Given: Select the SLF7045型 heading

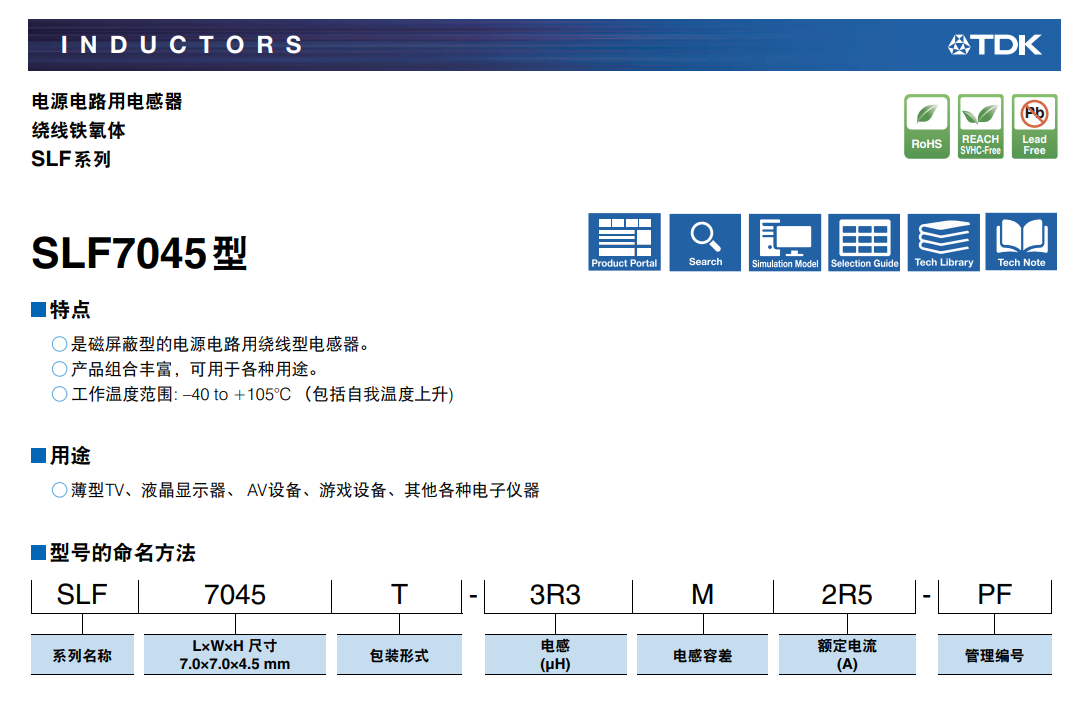Looking at the screenshot, I should (139, 253).
